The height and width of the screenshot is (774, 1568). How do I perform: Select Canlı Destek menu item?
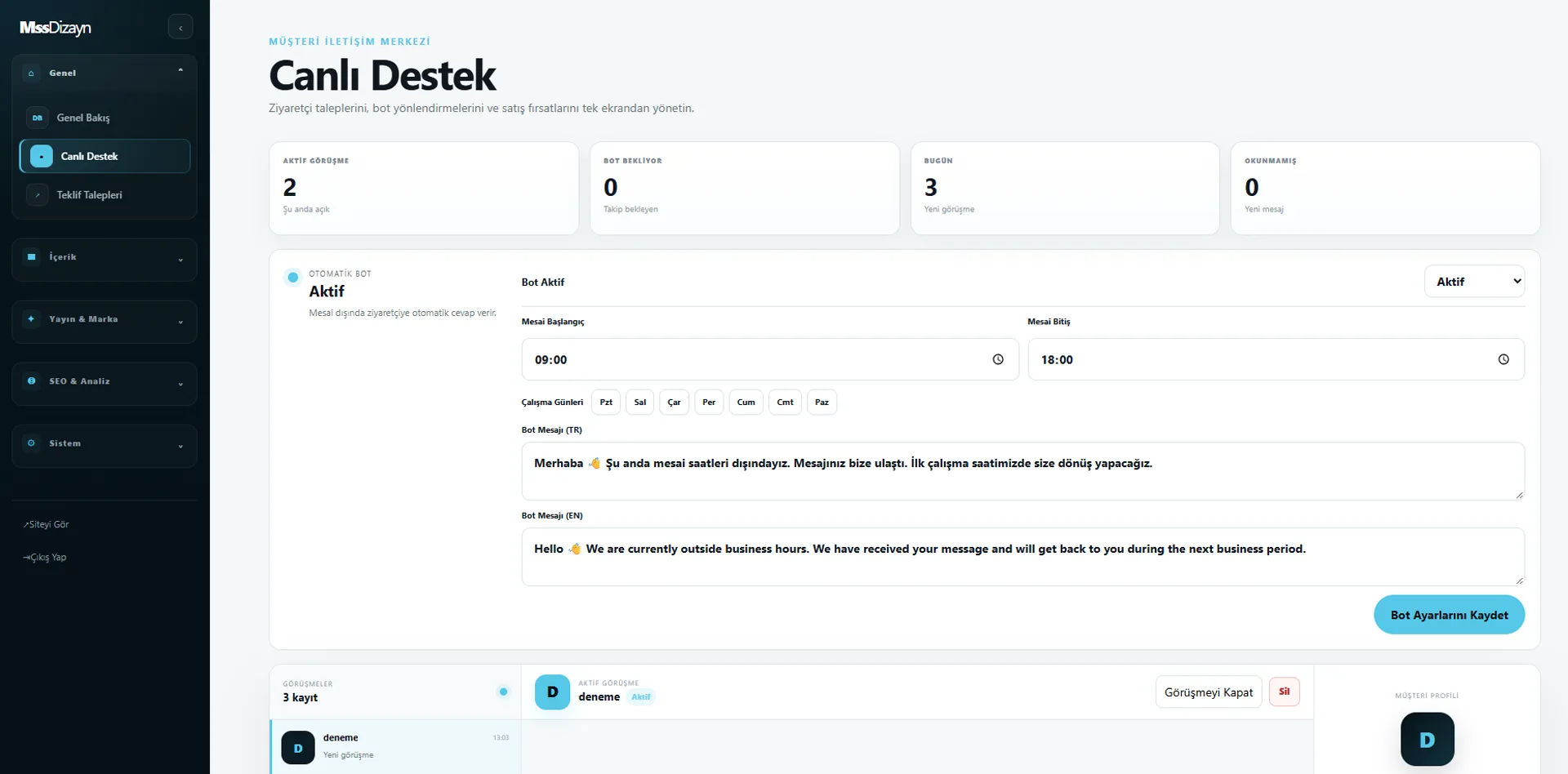(105, 156)
